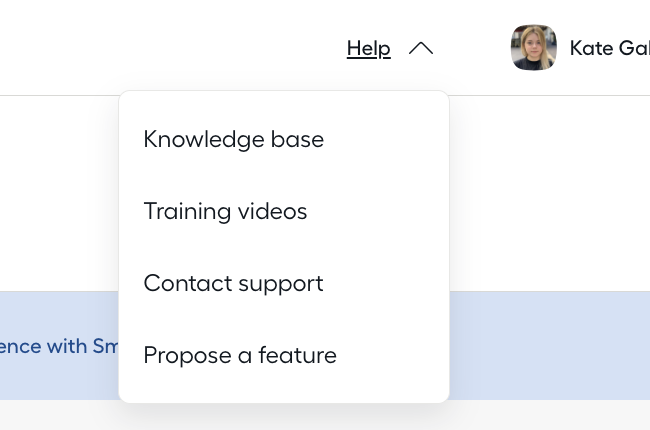Click Kate's profile avatar photo
Screen dimensions: 650x430
pos(534,47)
